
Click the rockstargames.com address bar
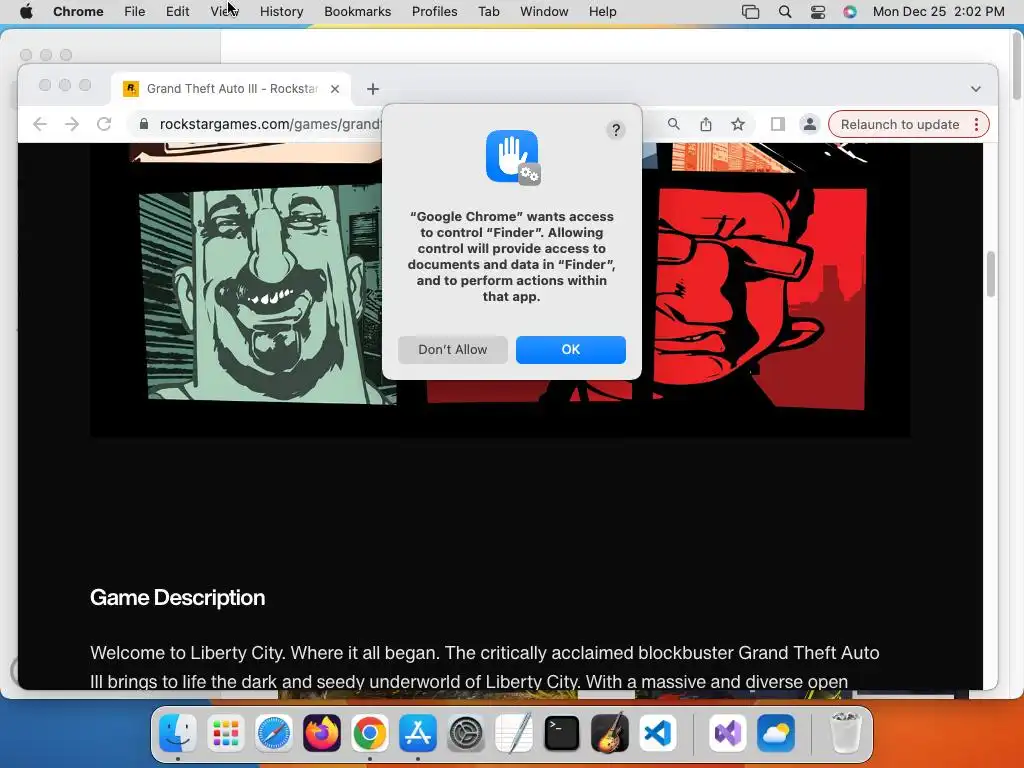[x=269, y=124]
